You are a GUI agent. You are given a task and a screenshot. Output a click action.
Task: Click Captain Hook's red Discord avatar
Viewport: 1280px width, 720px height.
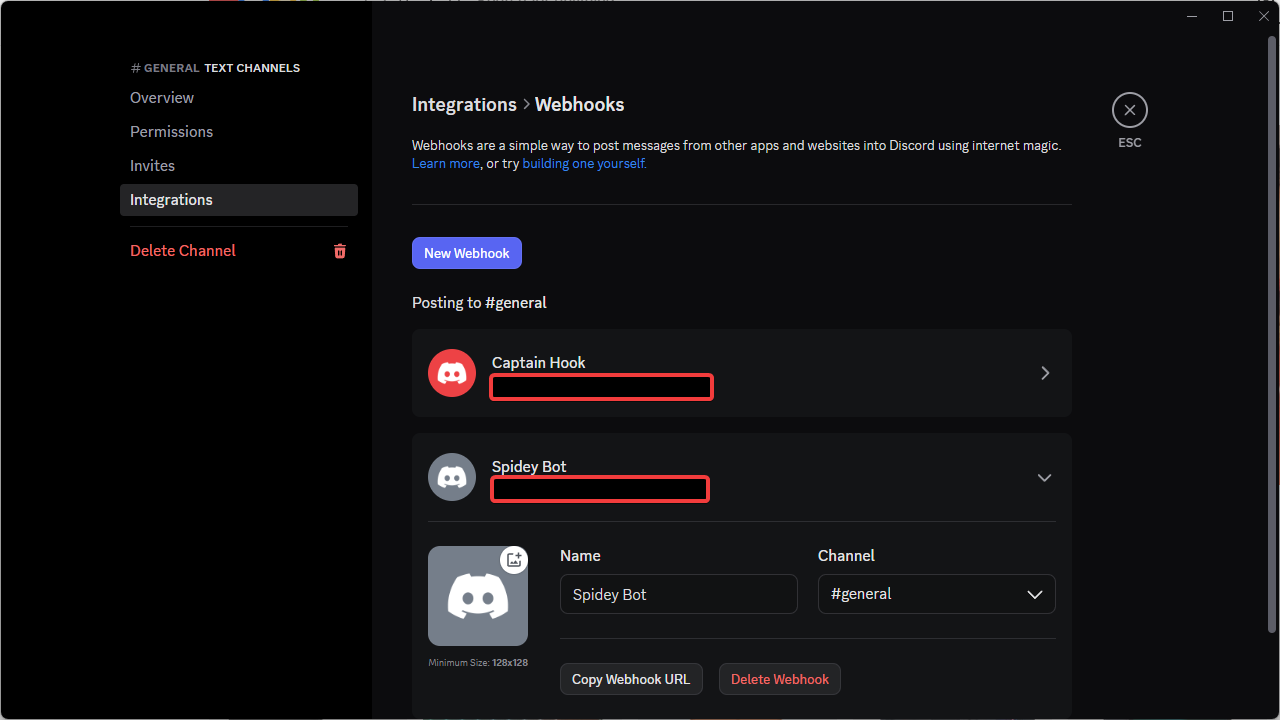(452, 373)
